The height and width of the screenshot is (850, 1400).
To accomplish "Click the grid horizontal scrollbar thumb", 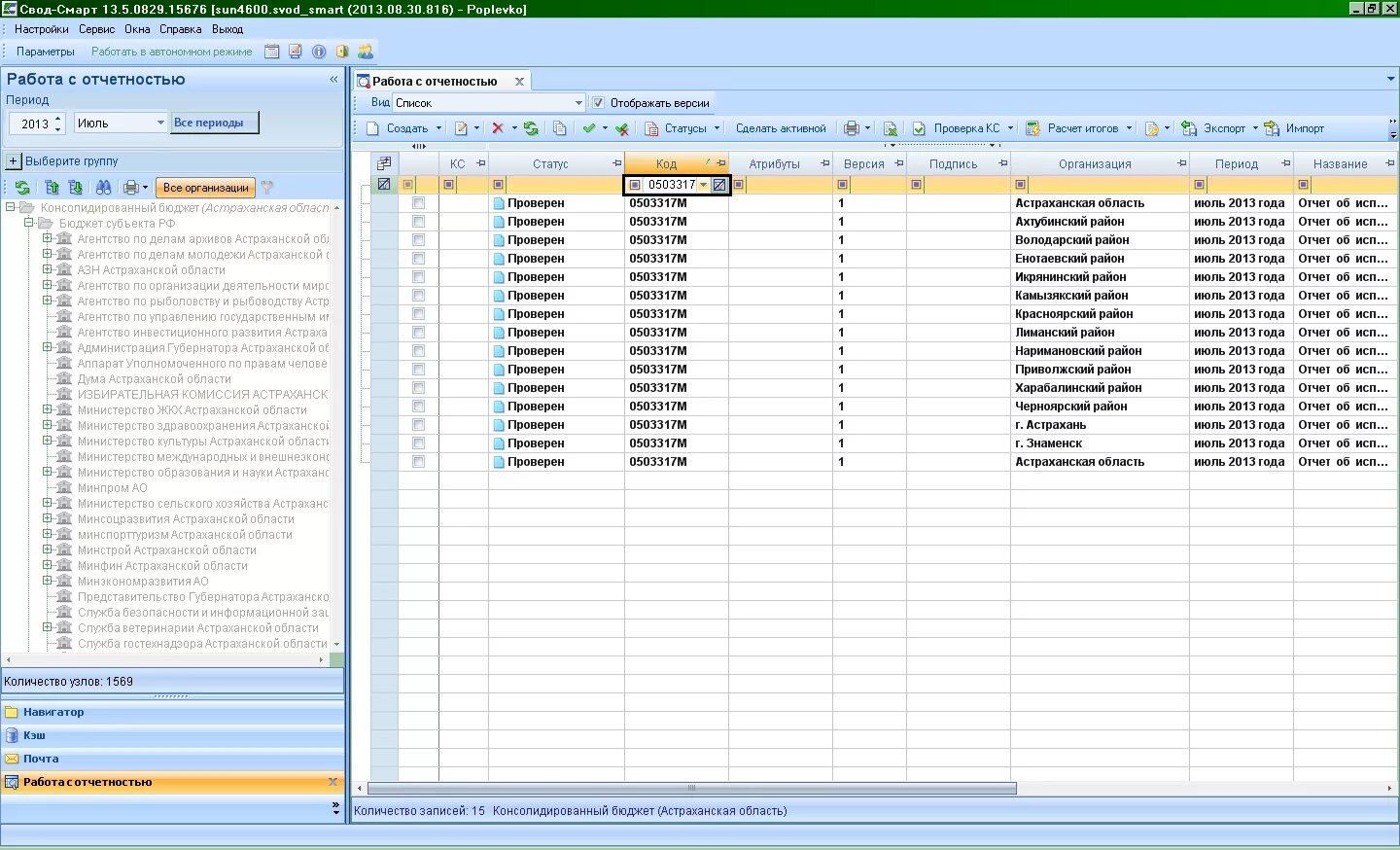I will tap(692, 789).
